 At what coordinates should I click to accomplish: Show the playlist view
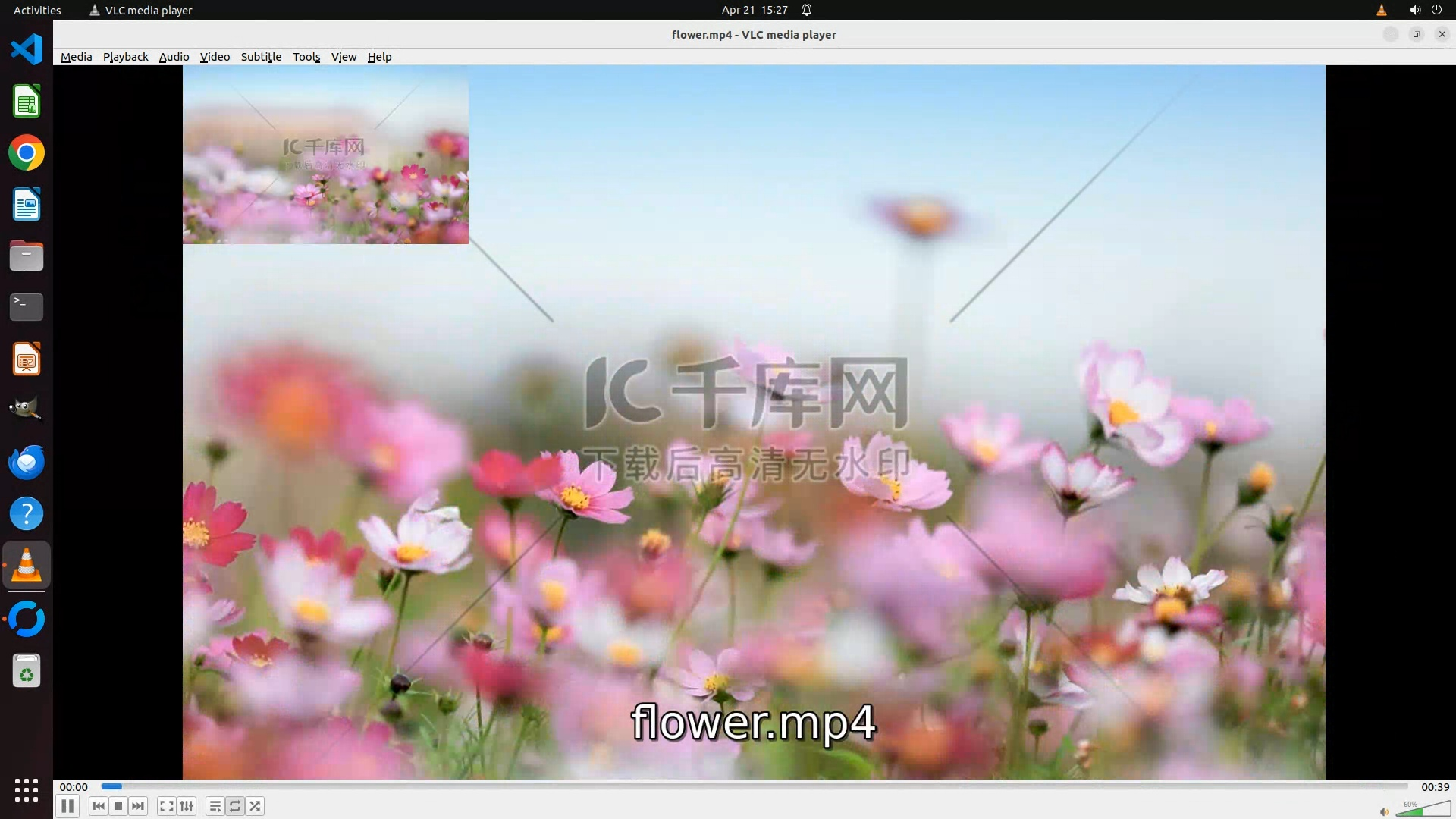pos(215,806)
